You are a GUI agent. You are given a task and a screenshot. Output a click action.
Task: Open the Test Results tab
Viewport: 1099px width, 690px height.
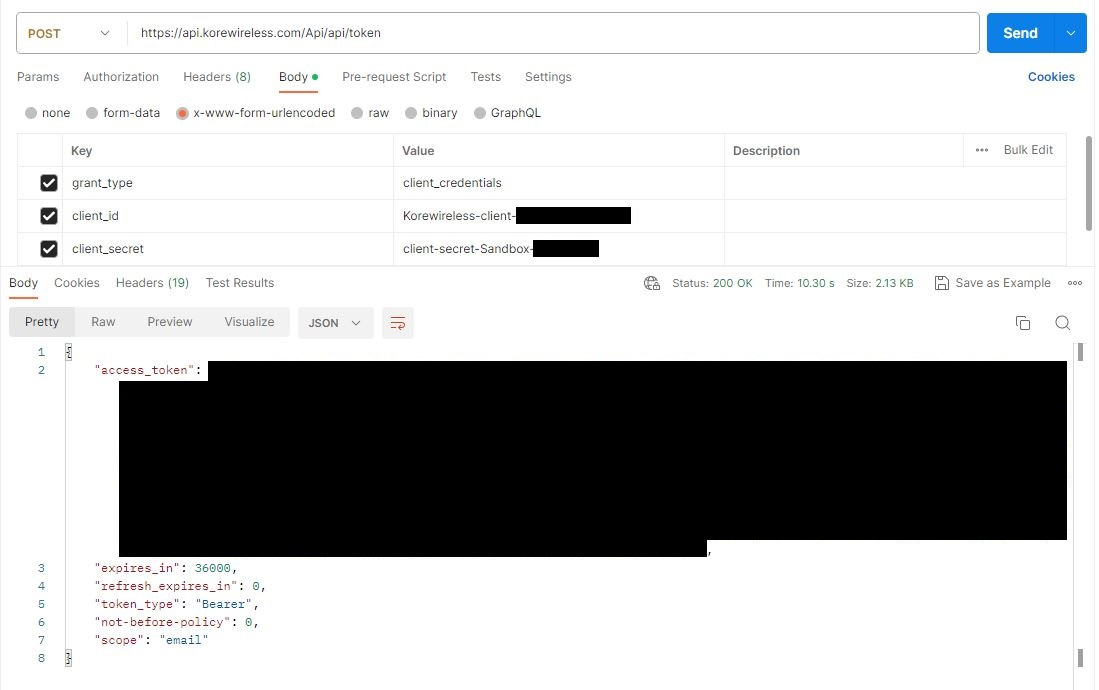click(x=239, y=283)
